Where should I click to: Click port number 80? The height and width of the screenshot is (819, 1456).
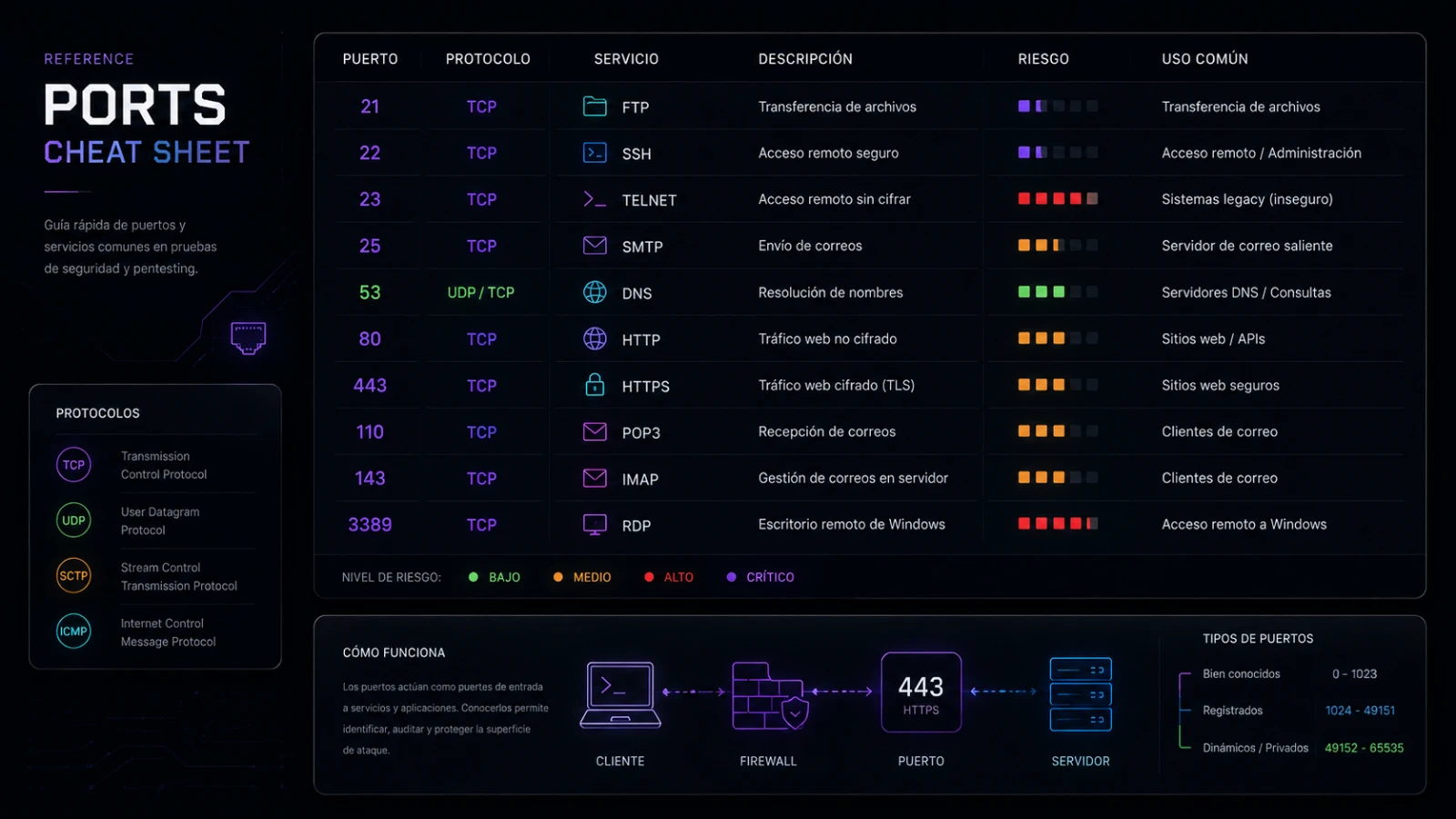[x=369, y=339]
